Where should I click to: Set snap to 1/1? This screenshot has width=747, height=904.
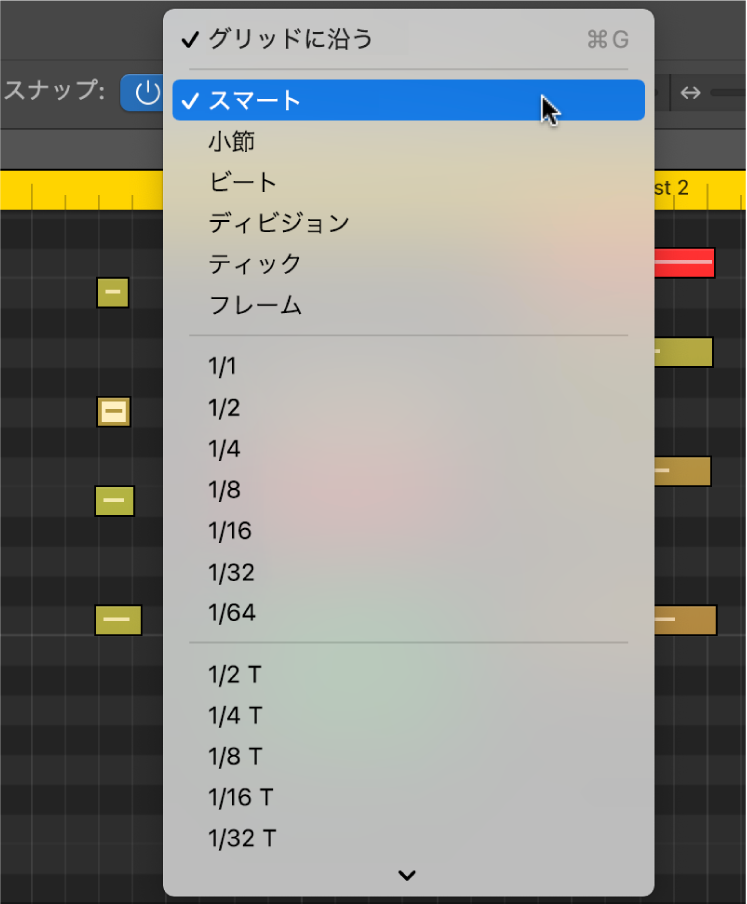[408, 367]
